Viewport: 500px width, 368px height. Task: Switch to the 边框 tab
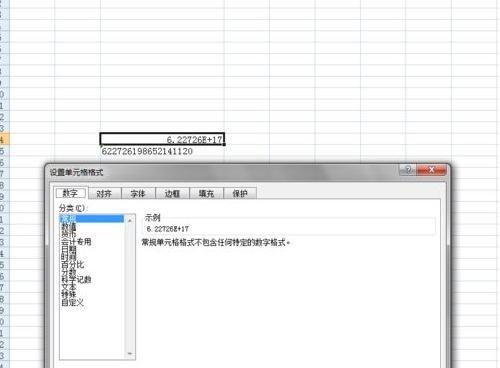pyautogui.click(x=172, y=194)
